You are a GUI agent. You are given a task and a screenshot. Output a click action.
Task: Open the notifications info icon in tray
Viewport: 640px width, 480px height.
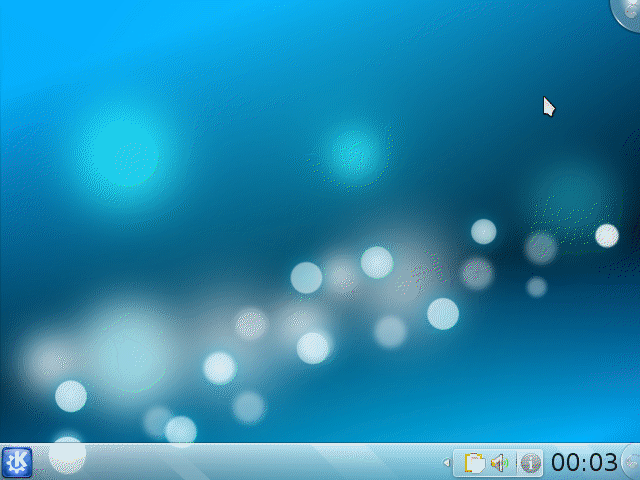pyautogui.click(x=530, y=463)
